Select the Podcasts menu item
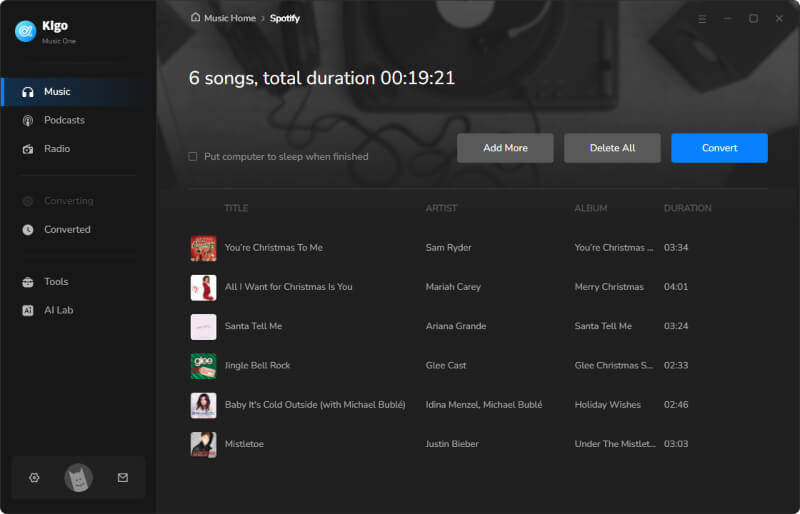 [x=79, y=120]
